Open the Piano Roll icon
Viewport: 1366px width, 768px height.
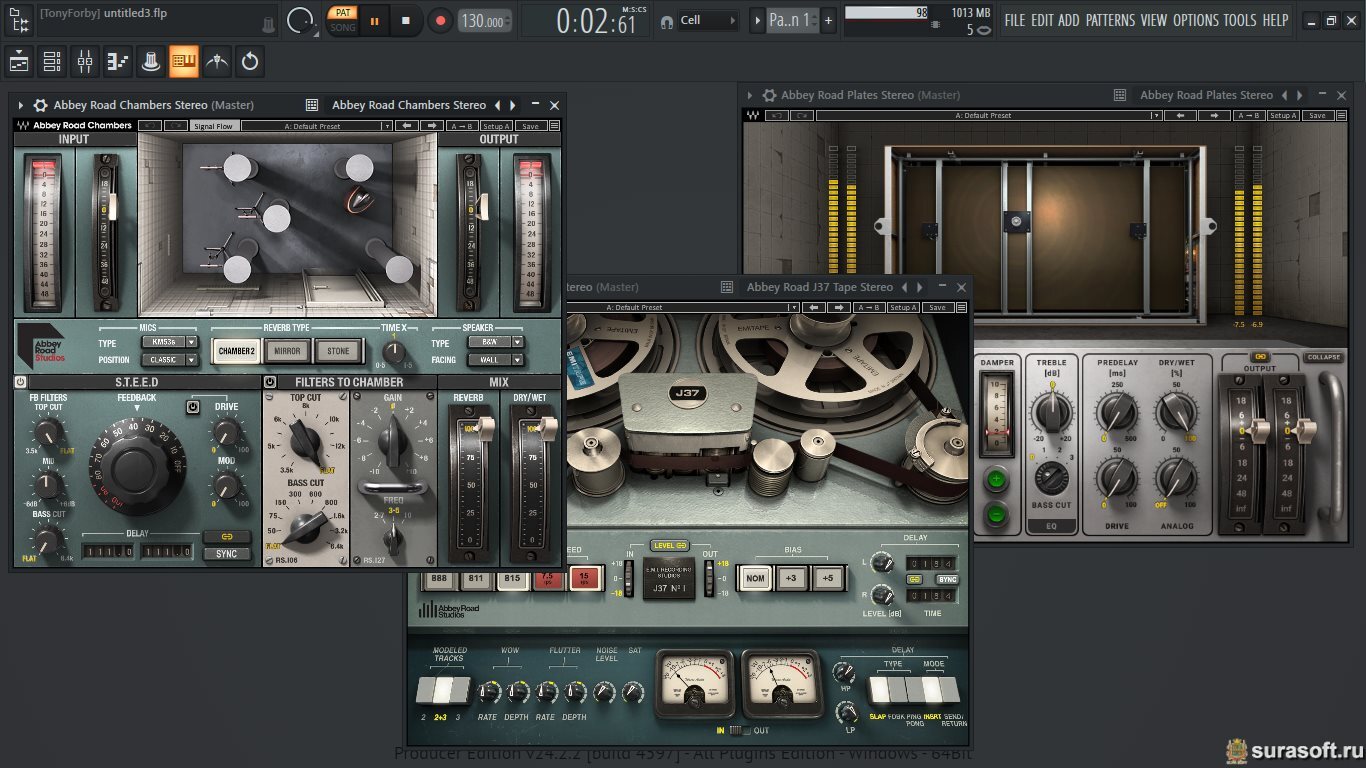click(118, 62)
